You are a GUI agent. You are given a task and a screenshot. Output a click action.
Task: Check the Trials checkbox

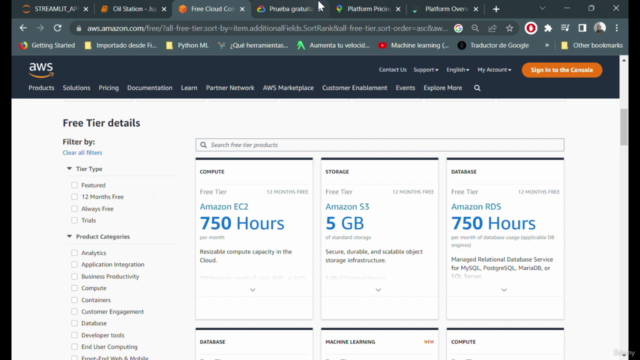(x=74, y=220)
